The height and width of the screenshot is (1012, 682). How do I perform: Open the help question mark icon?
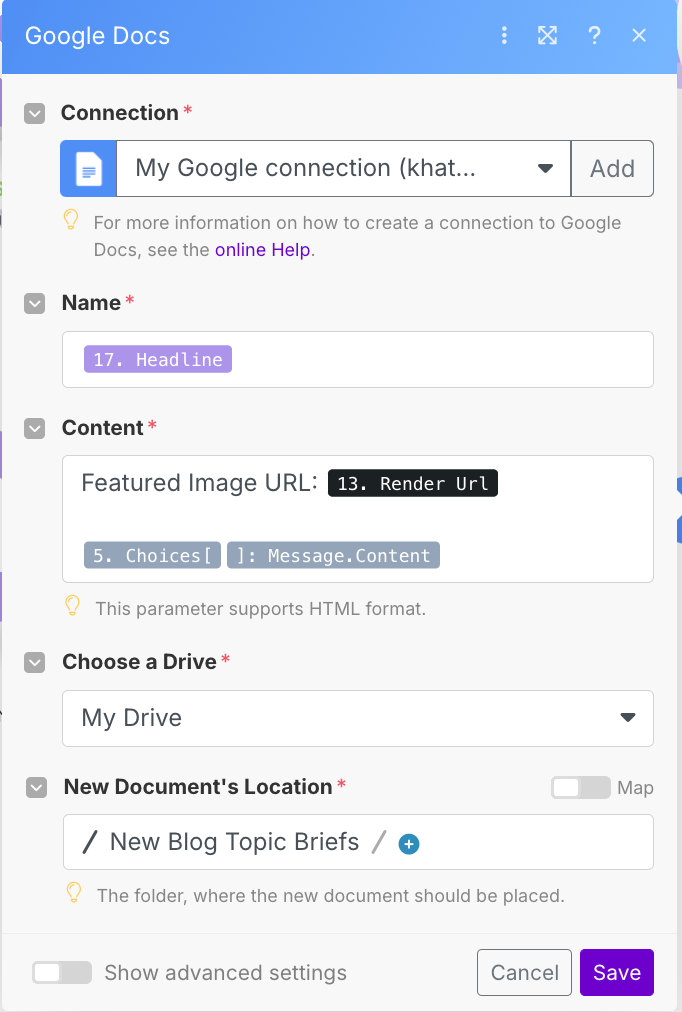pos(594,36)
